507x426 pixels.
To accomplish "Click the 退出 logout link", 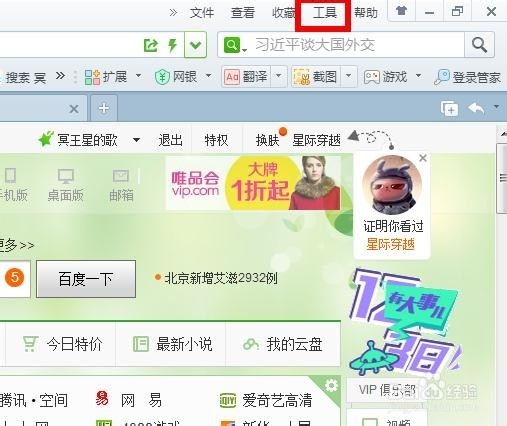I will point(170,140).
